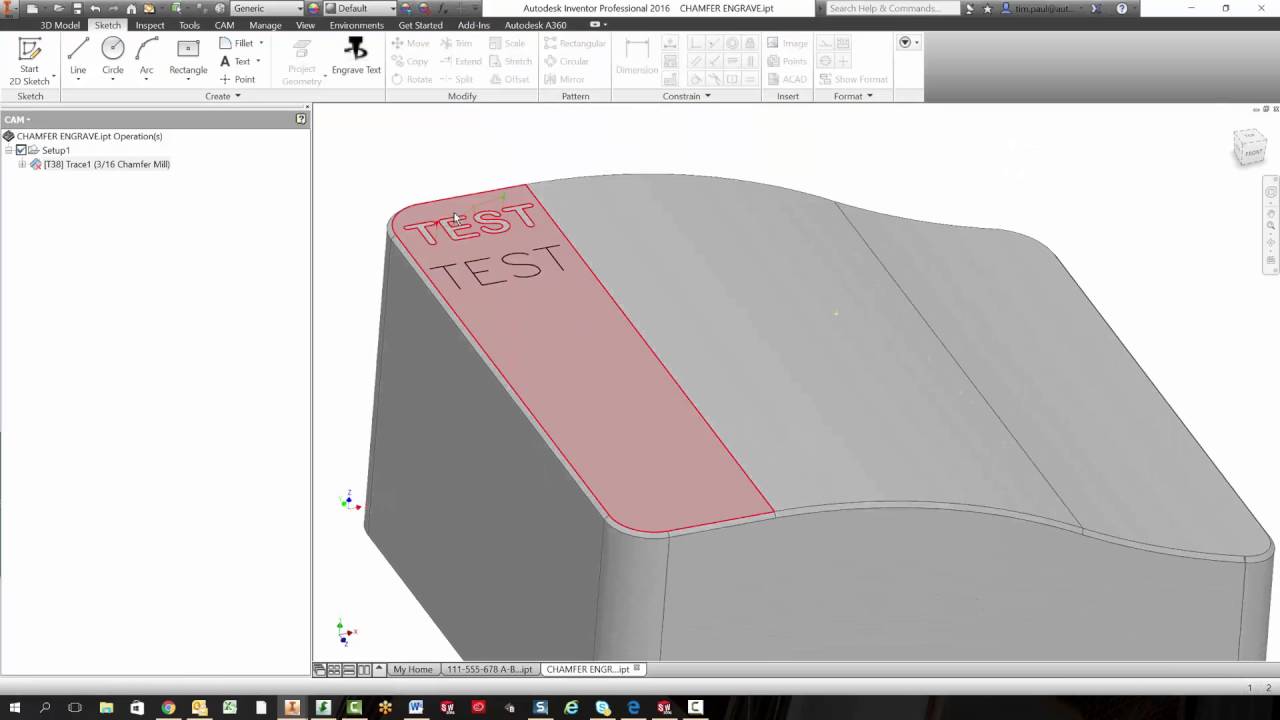Create new file from quick access toolbar
1280x720 pixels.
(x=33, y=8)
